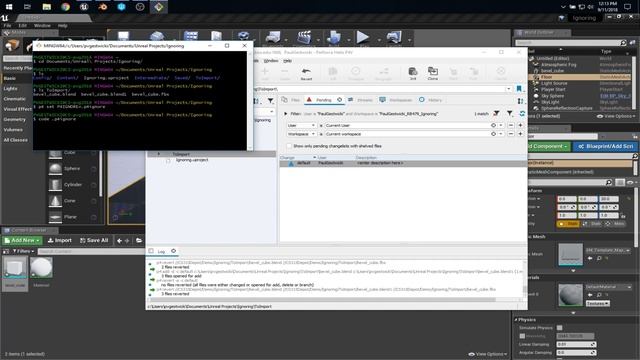The image size is (640, 360).
Task: Click the Import button in the Content Browser
Action: [60, 240]
